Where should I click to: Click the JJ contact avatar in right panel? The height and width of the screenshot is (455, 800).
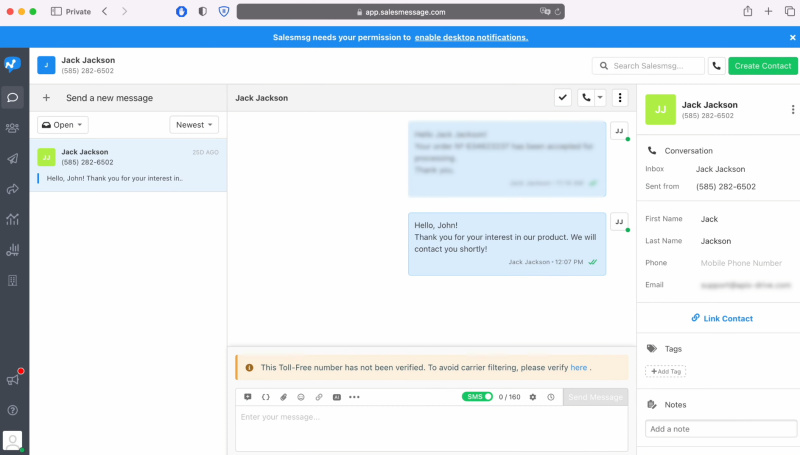(660, 110)
